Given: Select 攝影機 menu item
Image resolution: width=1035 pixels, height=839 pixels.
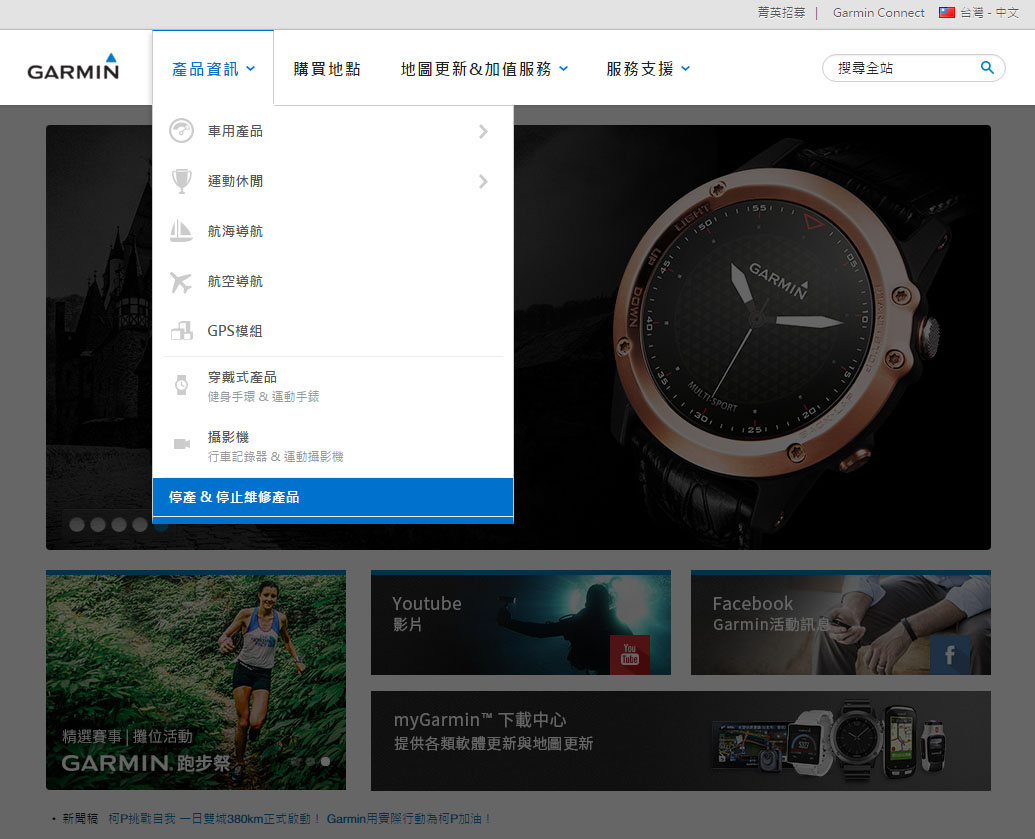Looking at the screenshot, I should click(x=333, y=446).
